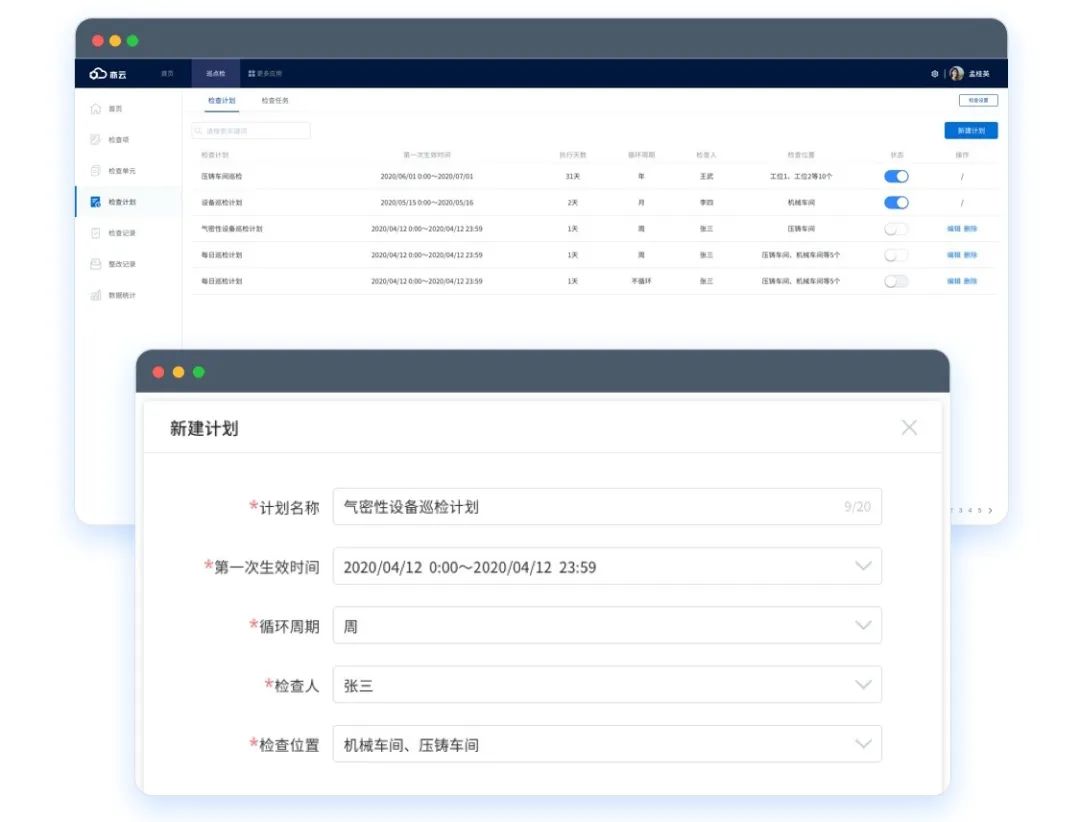1080x822 pixels.
Task: Turn off the 设备巡检计划 status switch
Action: [x=896, y=202]
